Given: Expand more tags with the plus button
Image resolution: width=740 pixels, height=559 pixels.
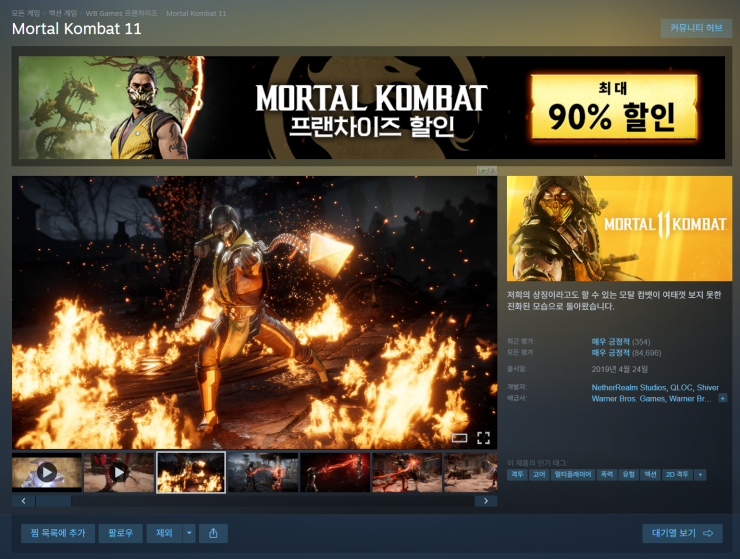Looking at the screenshot, I should [x=700, y=474].
